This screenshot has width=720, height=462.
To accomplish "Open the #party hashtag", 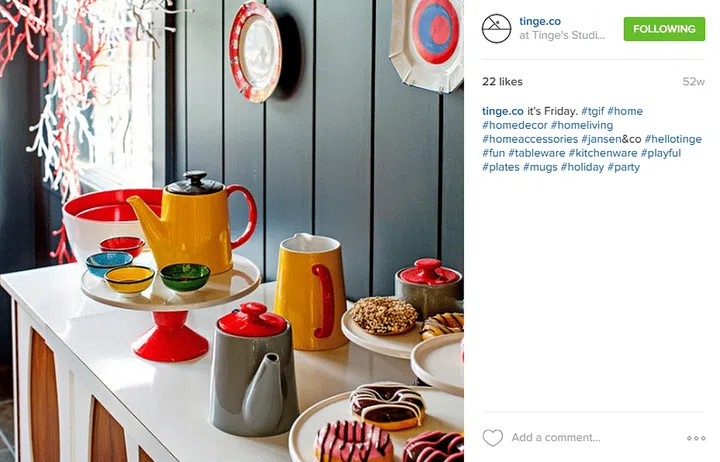I will point(624,167).
